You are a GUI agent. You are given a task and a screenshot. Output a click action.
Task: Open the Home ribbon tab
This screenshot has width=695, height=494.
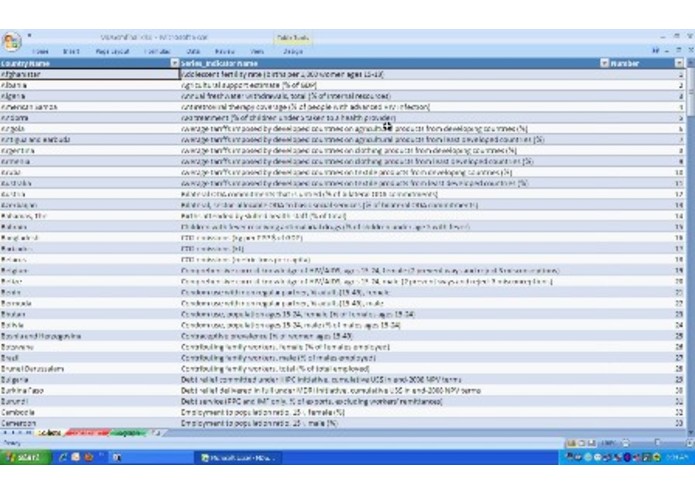tap(40, 51)
